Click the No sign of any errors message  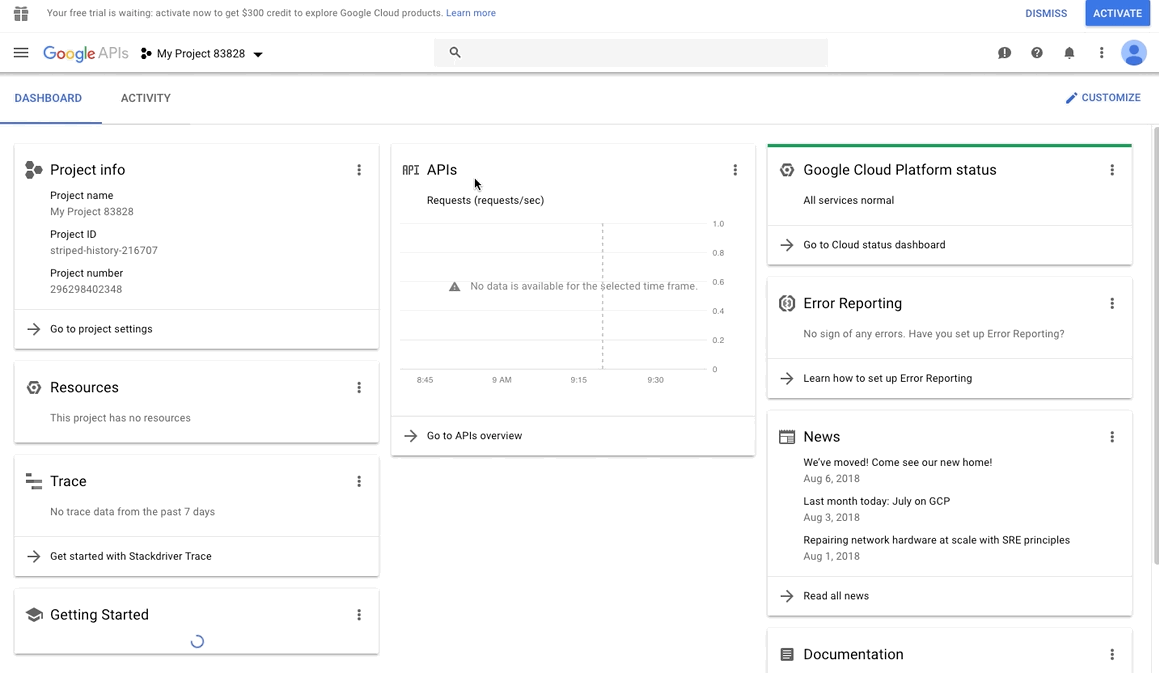click(x=934, y=334)
